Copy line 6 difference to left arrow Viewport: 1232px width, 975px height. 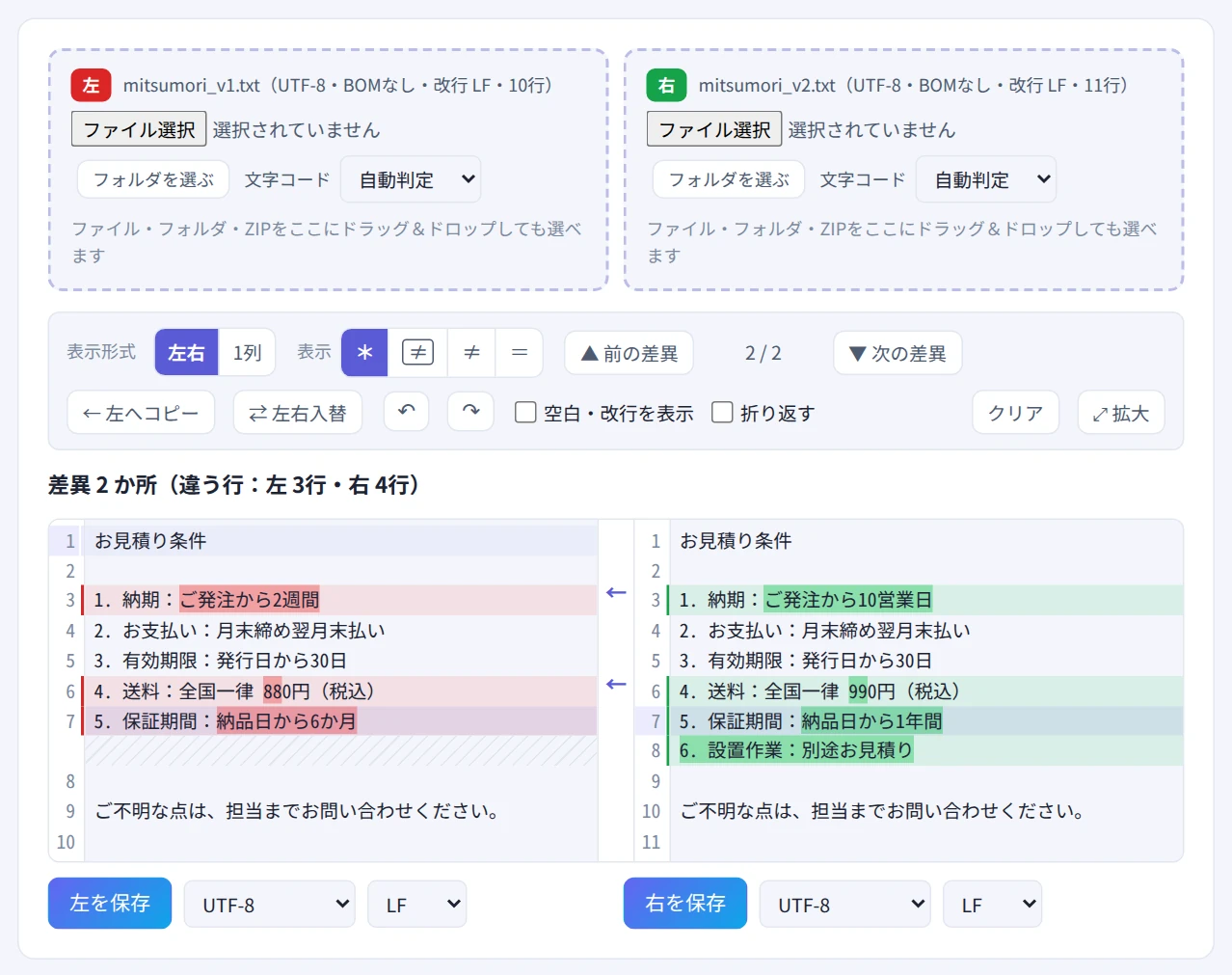pyautogui.click(x=616, y=685)
